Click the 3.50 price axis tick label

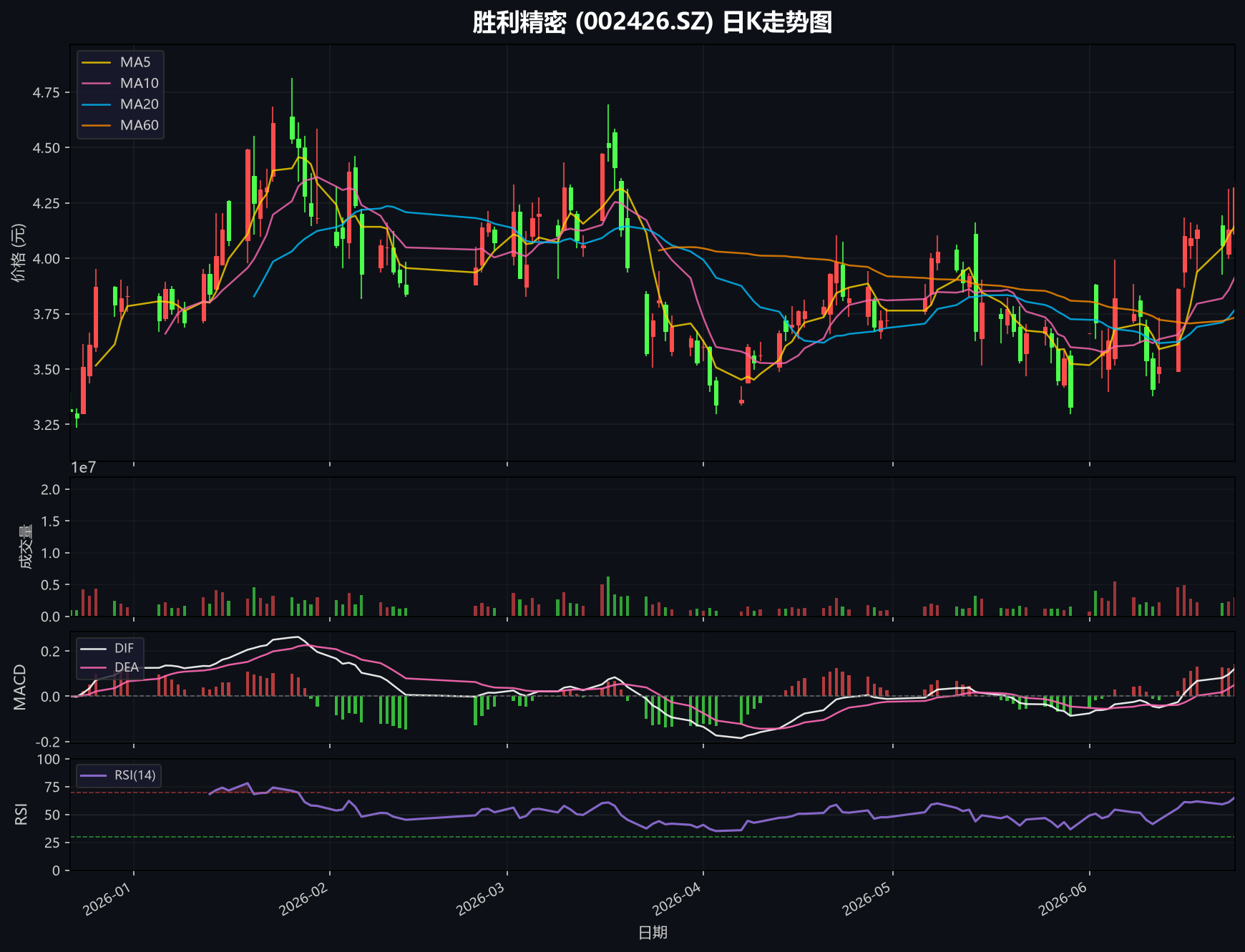coord(47,370)
